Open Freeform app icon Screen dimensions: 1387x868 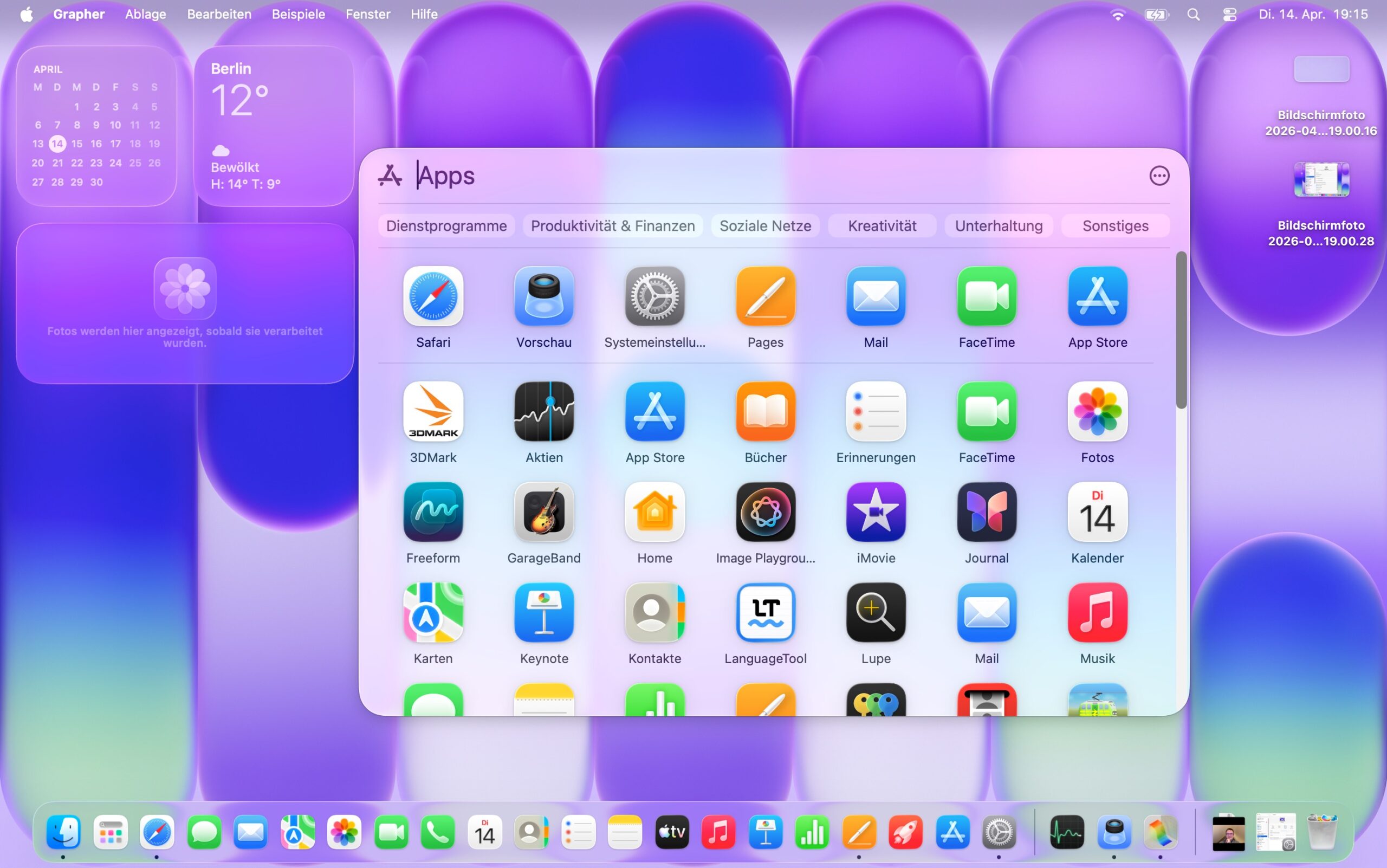click(433, 512)
